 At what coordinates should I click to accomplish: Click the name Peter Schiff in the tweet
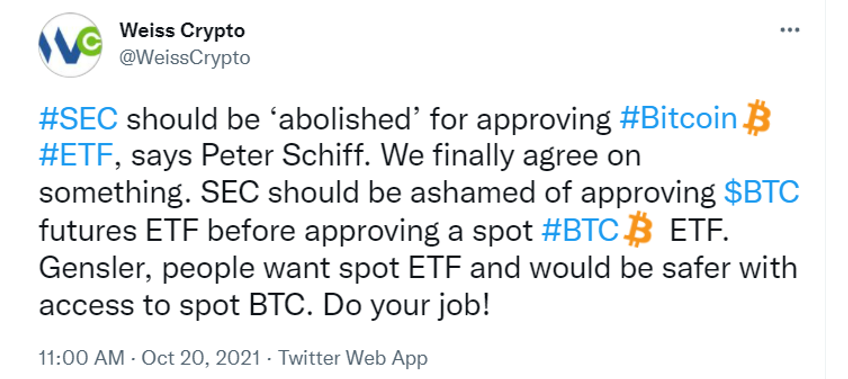[x=271, y=157]
